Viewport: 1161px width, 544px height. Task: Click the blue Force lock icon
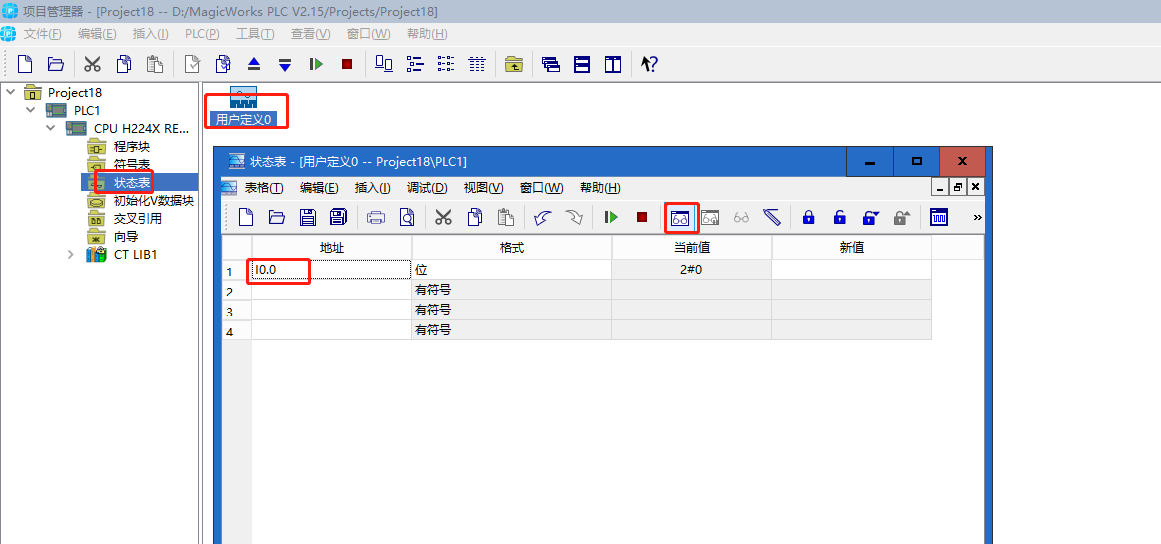coord(809,218)
